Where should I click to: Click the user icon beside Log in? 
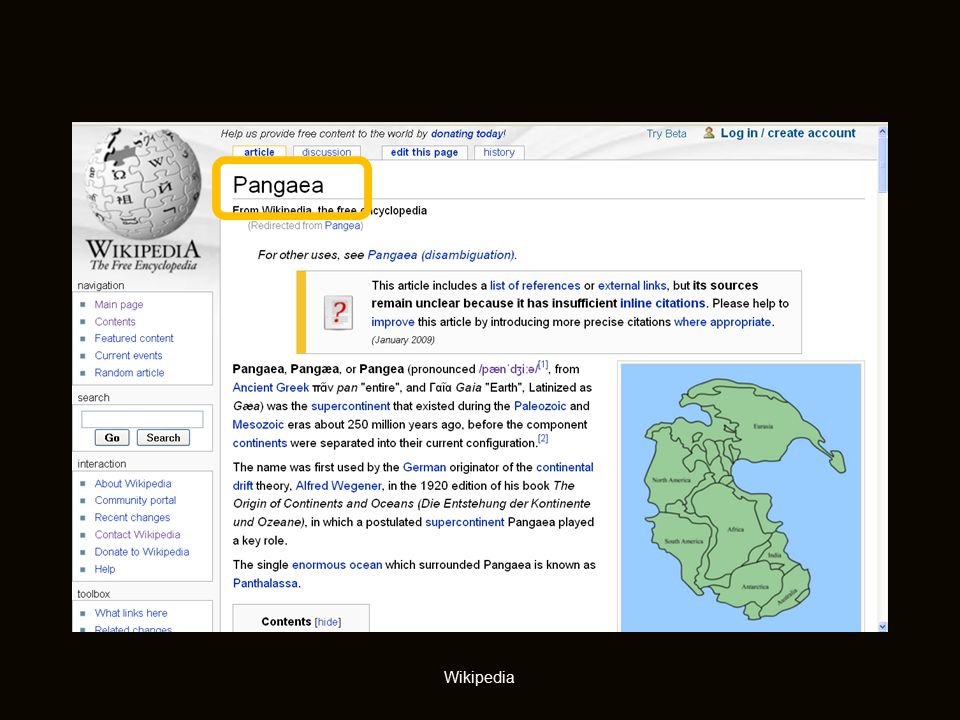pos(709,133)
